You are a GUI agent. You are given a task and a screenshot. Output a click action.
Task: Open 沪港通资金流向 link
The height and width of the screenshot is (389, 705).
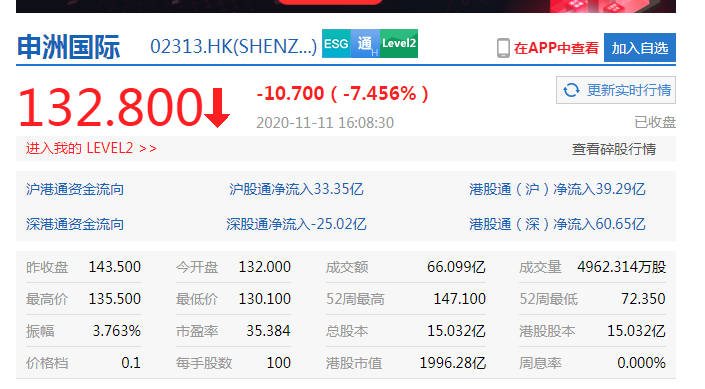[x=75, y=189]
